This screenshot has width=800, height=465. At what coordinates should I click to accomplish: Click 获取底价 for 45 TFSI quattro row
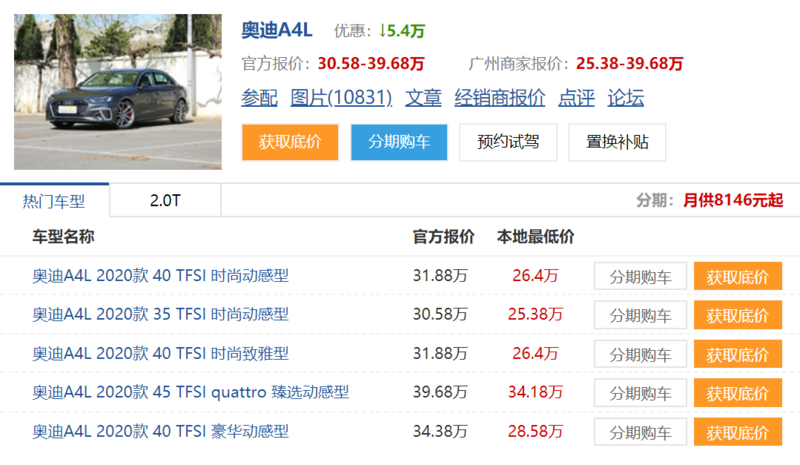click(738, 393)
